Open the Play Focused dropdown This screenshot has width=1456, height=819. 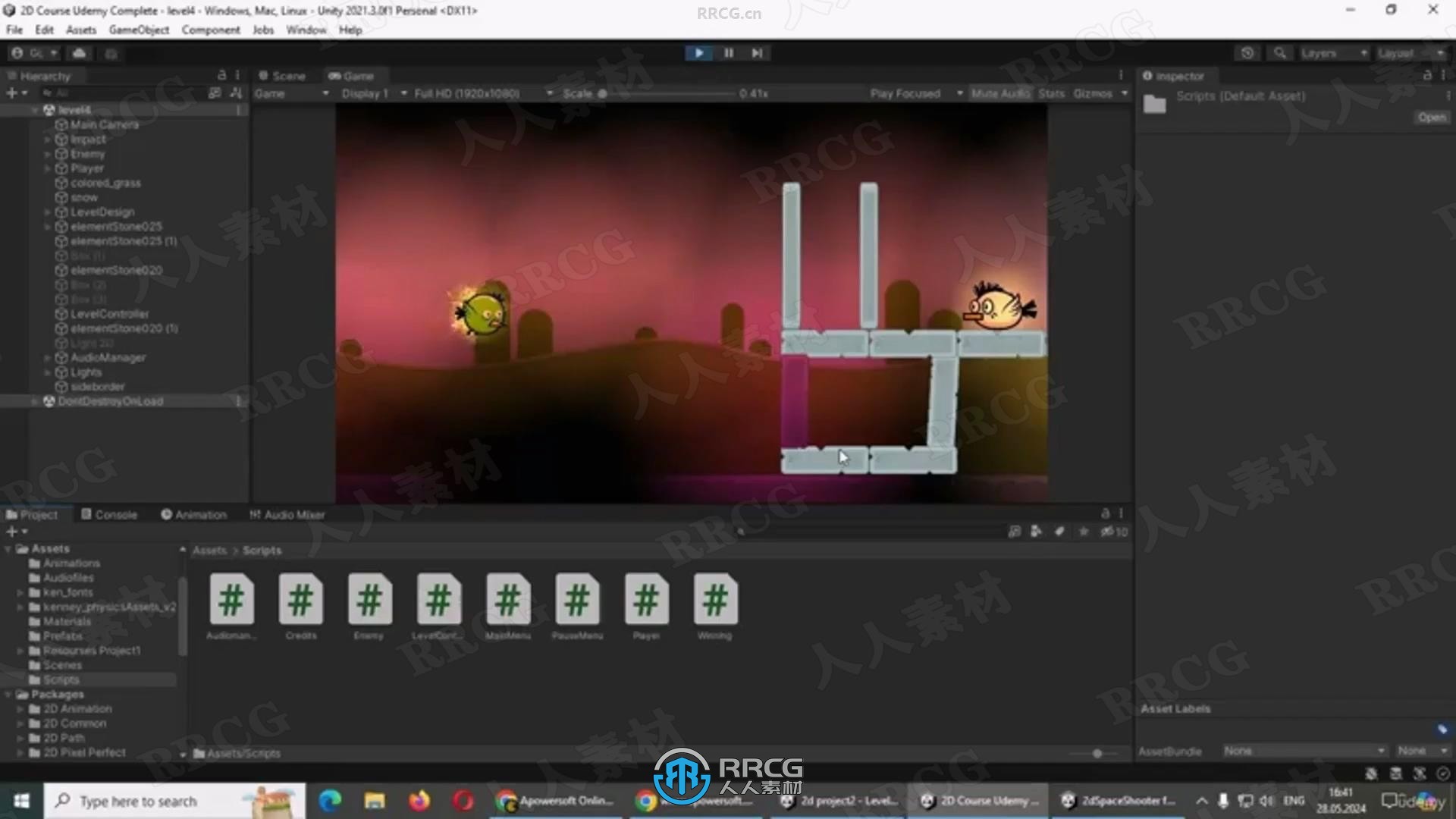pyautogui.click(x=916, y=93)
